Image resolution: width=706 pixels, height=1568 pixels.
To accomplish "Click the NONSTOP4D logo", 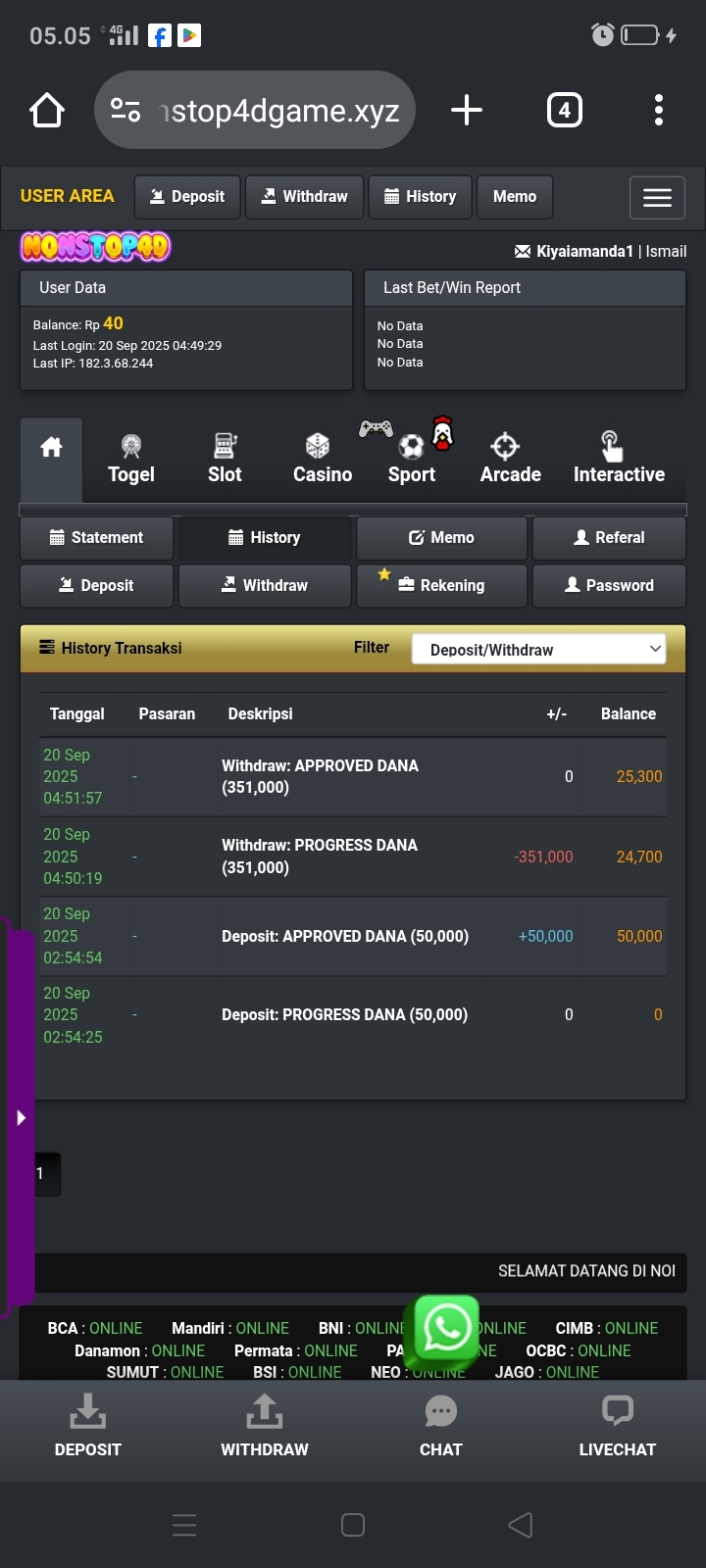I will coord(95,246).
